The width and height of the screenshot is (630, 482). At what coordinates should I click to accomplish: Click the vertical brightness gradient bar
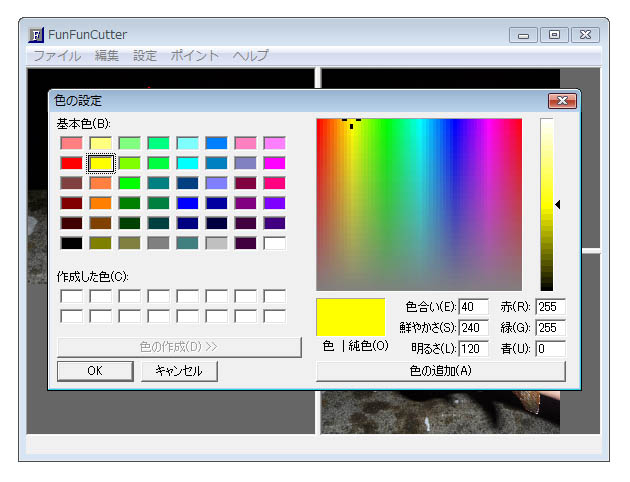(547, 204)
